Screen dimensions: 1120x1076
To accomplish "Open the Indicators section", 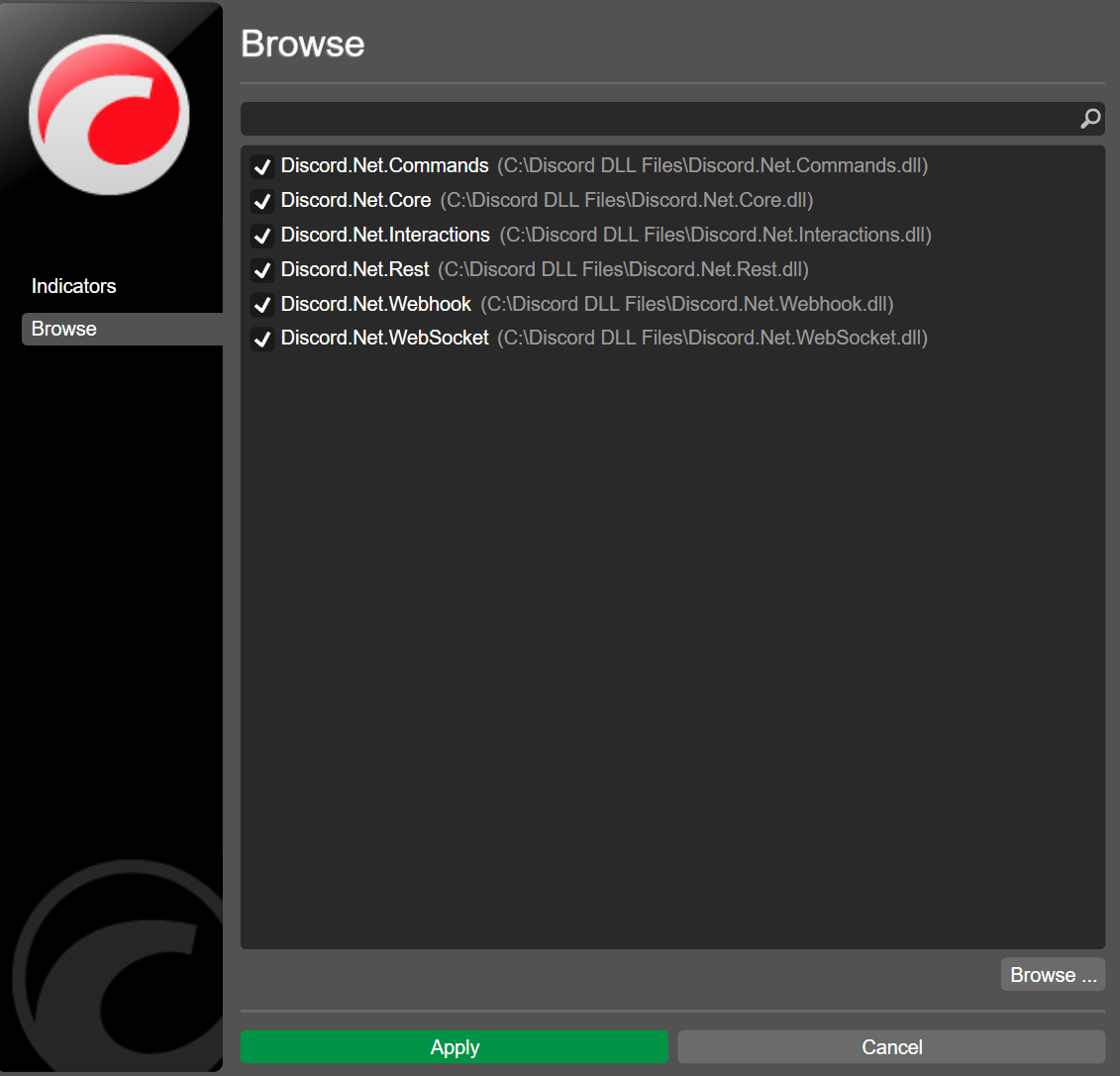I will point(73,286).
